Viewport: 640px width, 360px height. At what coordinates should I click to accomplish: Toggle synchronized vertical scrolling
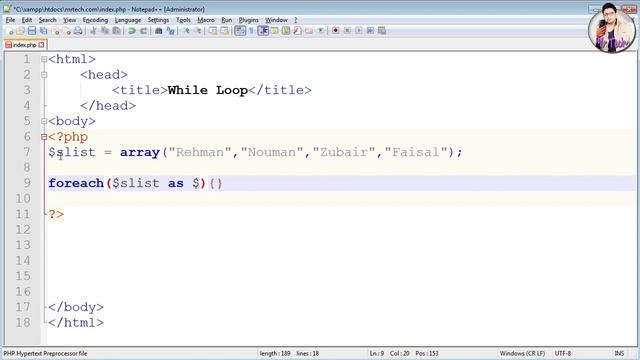213,31
